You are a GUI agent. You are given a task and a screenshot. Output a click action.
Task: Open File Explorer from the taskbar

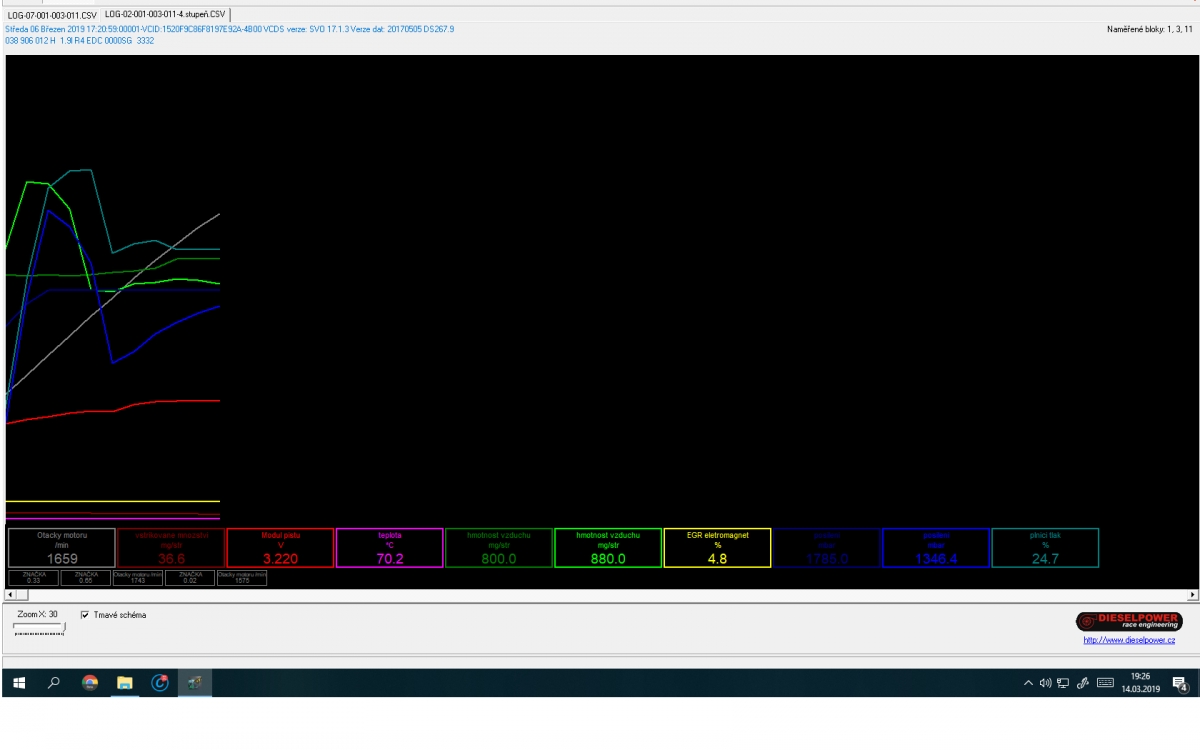point(125,683)
